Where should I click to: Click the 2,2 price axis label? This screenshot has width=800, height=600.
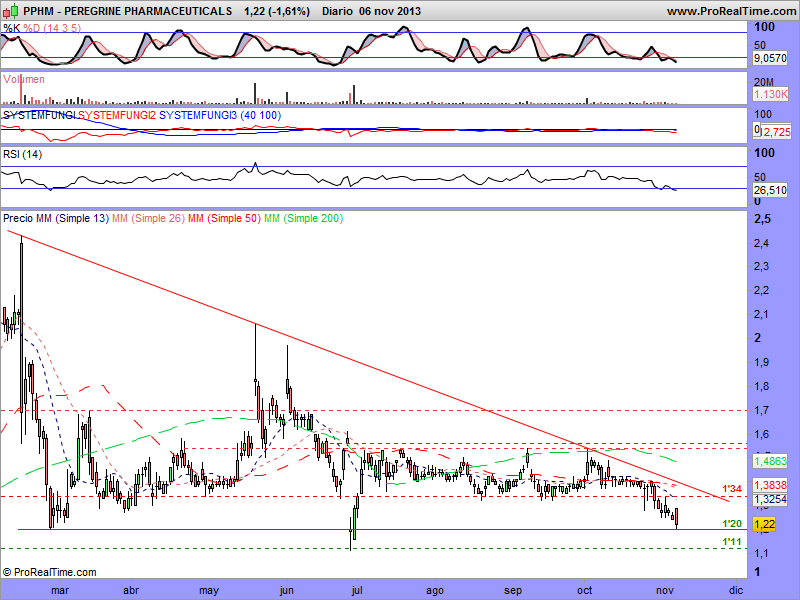coord(761,290)
